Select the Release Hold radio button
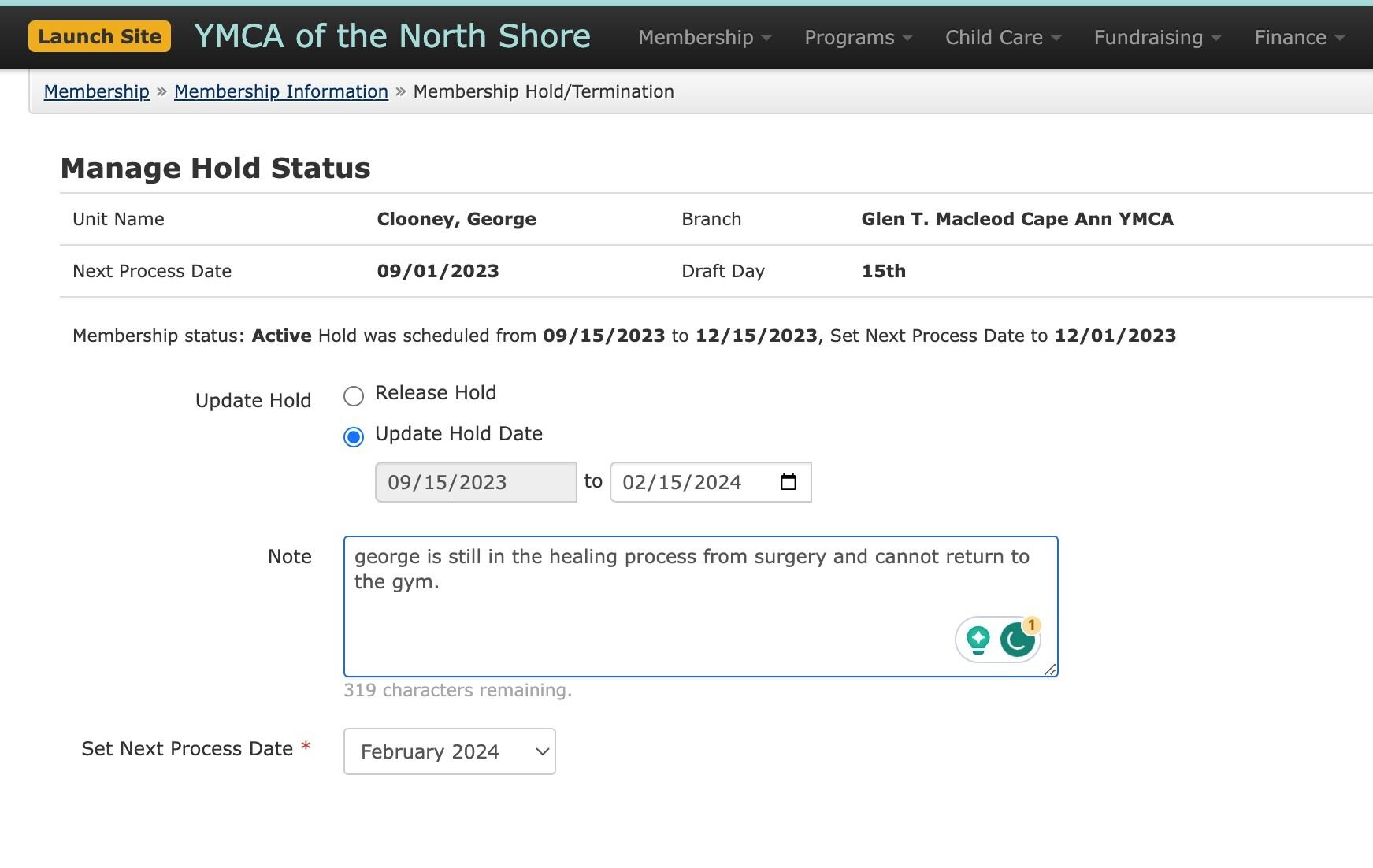 point(354,395)
